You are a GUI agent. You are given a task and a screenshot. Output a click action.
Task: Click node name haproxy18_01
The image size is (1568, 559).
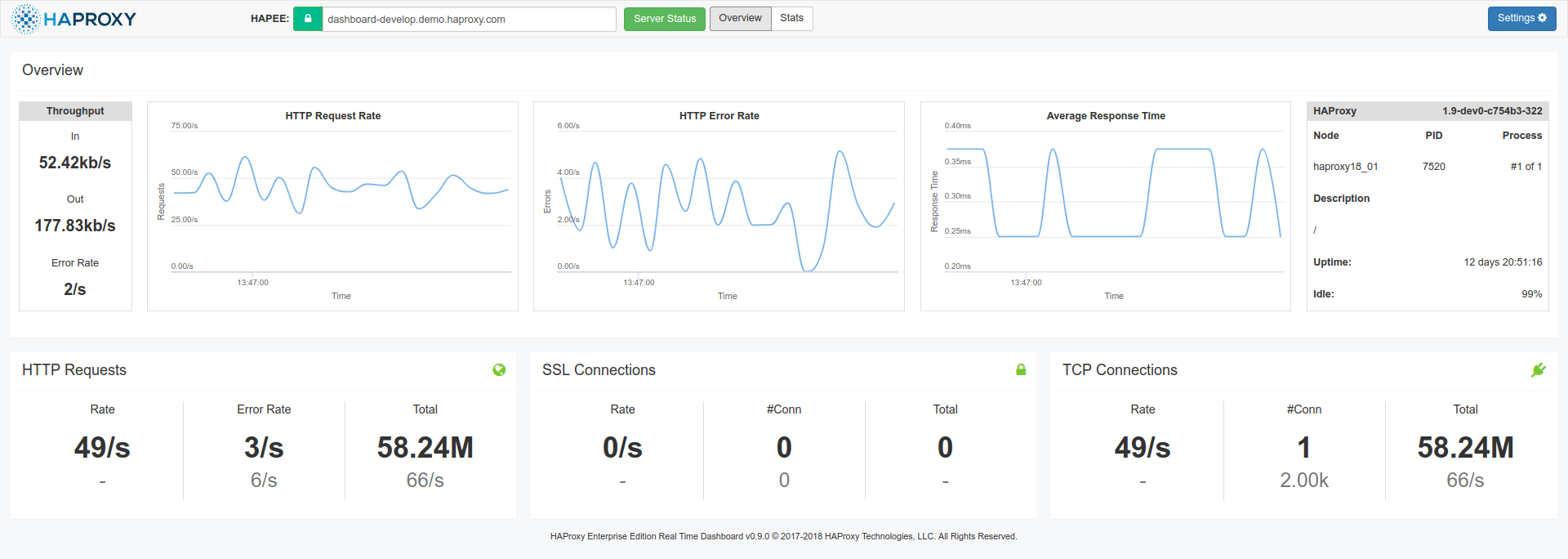pyautogui.click(x=1345, y=167)
